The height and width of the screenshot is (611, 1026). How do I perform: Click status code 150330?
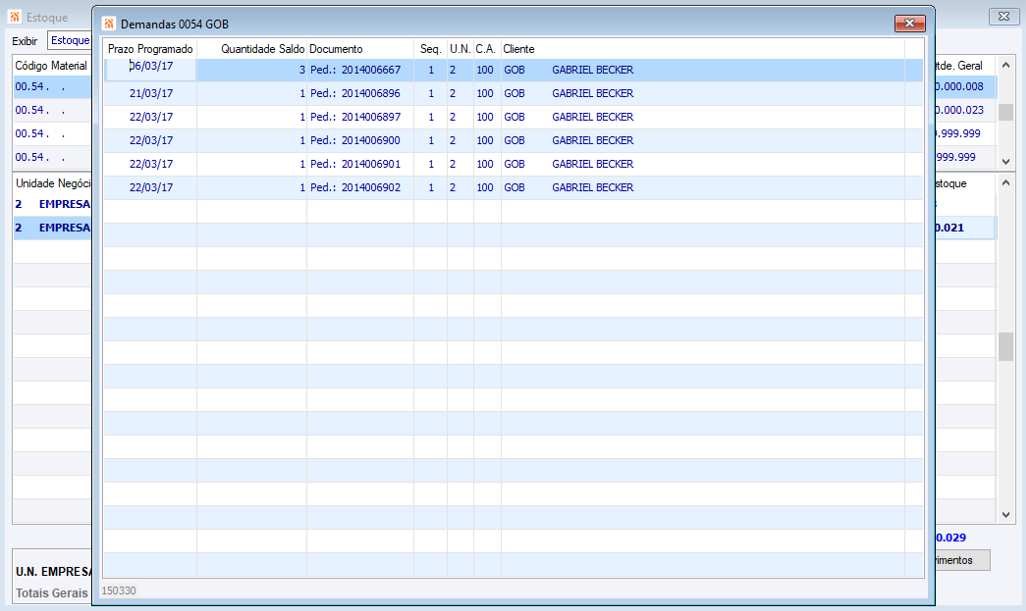[118, 591]
